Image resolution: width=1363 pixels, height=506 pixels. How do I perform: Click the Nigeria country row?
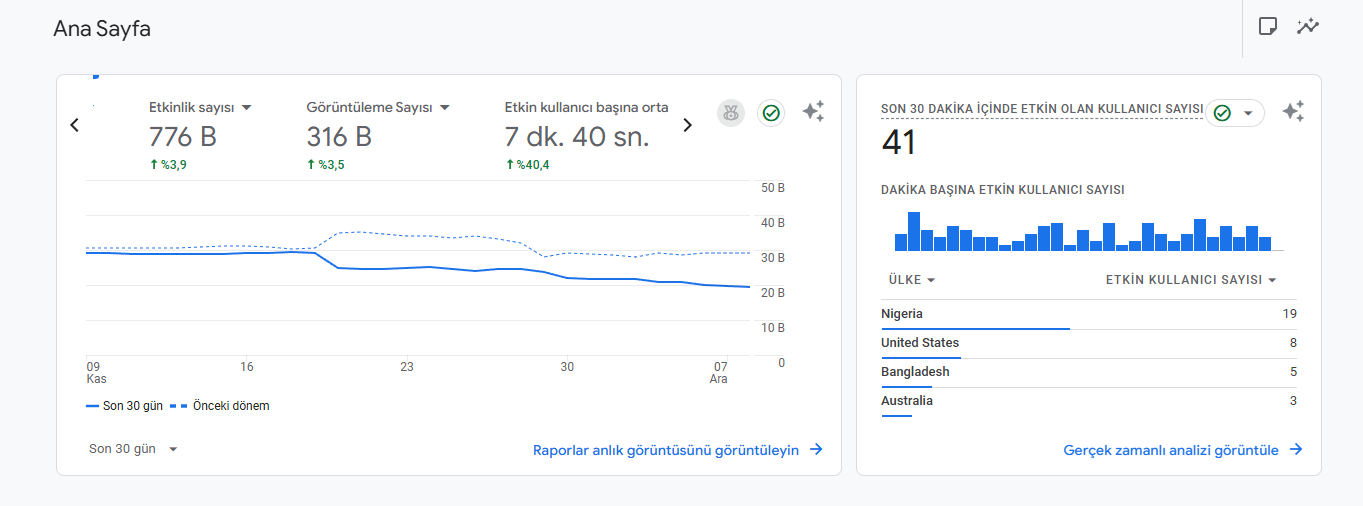point(1089,314)
